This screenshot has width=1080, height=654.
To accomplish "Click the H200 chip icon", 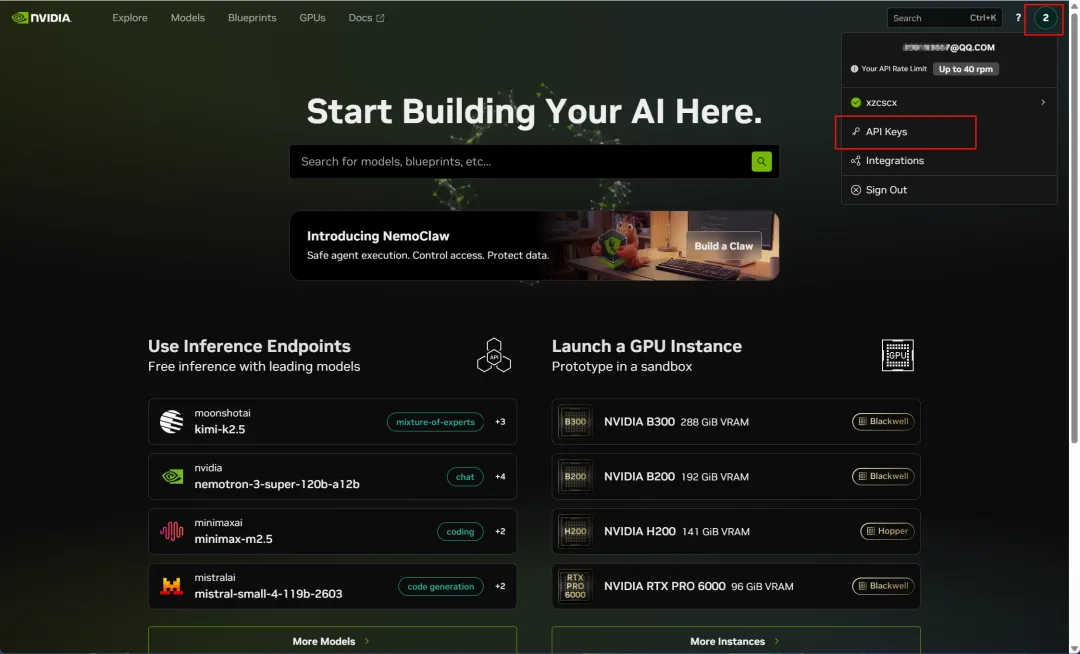I will point(575,531).
